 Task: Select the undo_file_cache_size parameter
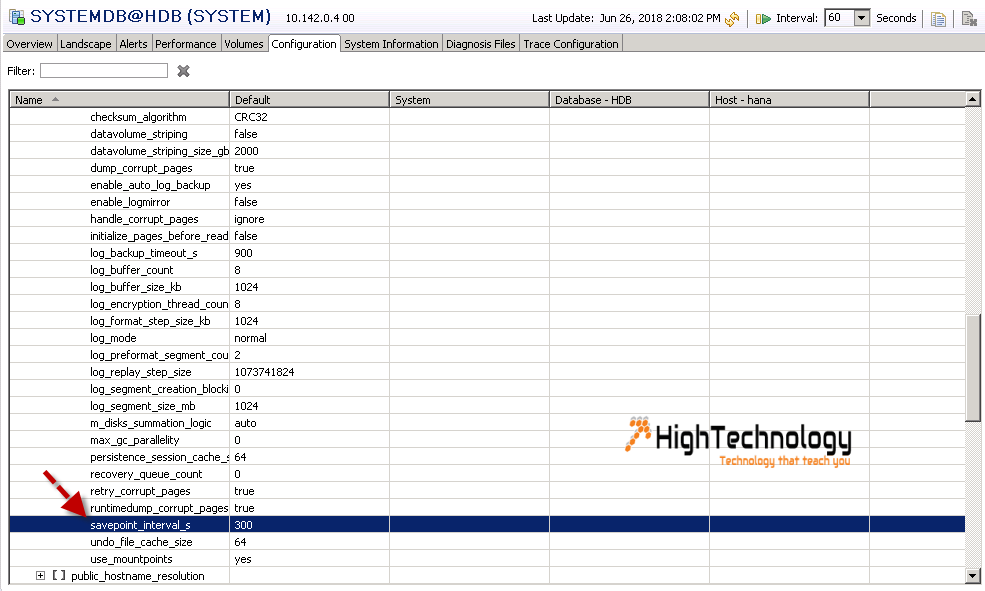tap(487, 541)
